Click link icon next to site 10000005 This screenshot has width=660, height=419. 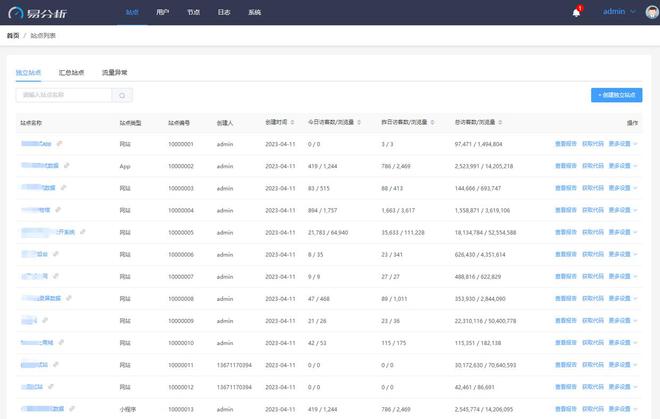click(x=83, y=232)
